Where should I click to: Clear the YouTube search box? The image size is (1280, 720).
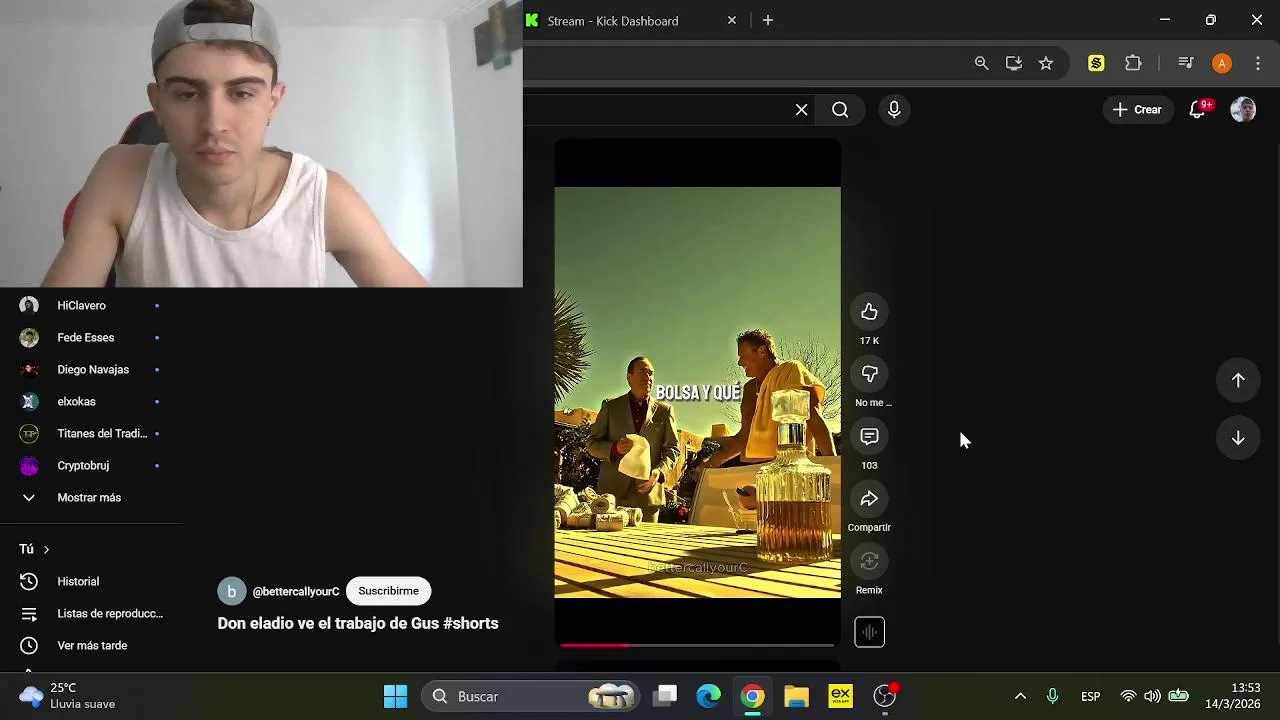coord(801,110)
